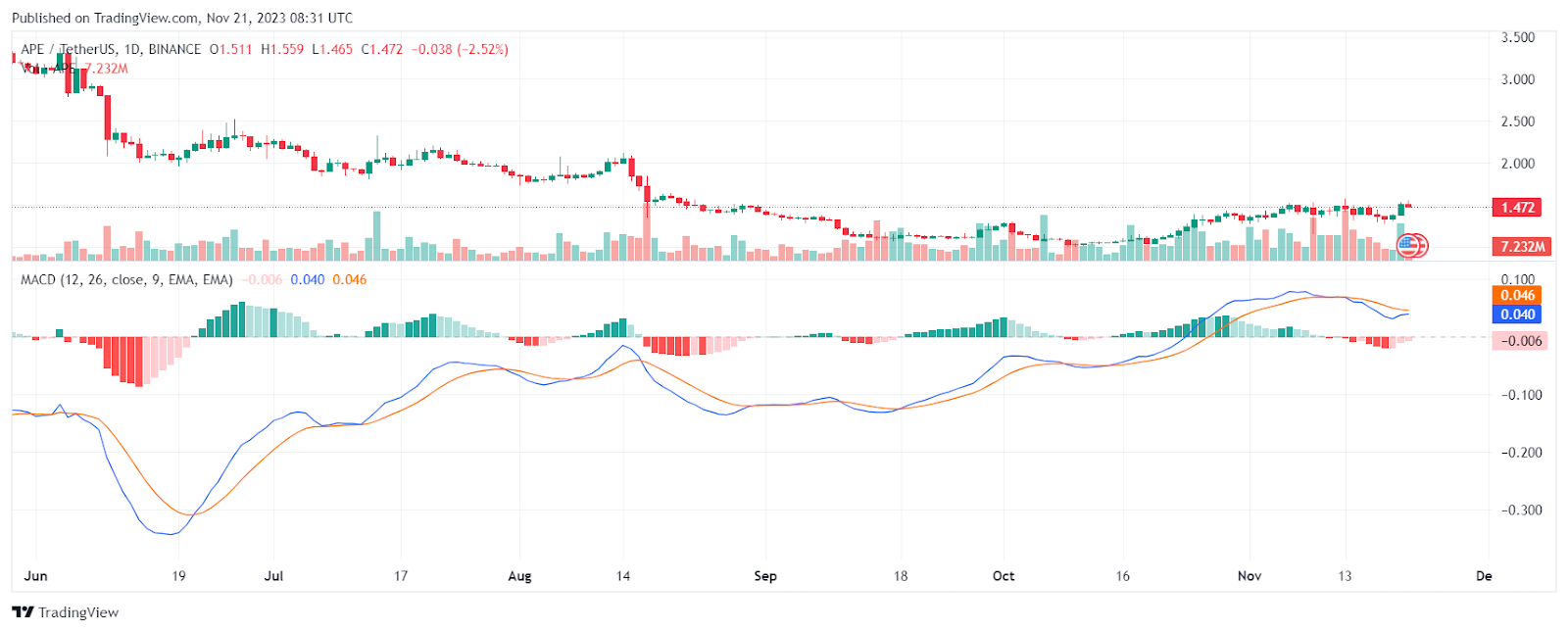
Task: Click the pink -0.006 histogram axis label
Action: pyautogui.click(x=1520, y=341)
